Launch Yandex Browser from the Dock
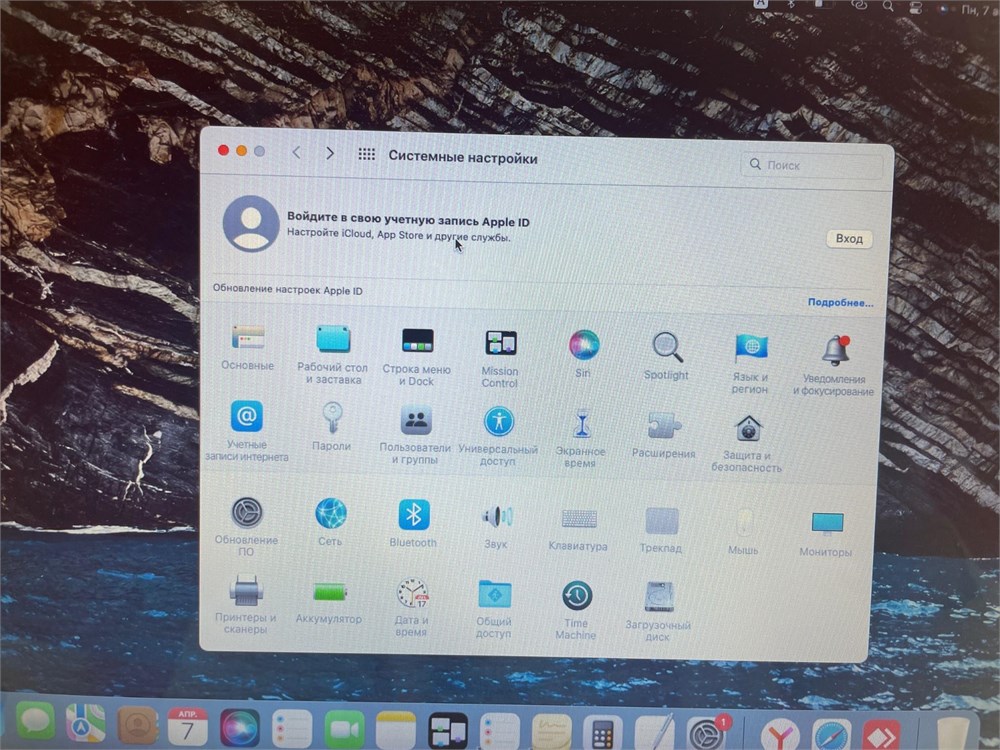 (x=779, y=734)
